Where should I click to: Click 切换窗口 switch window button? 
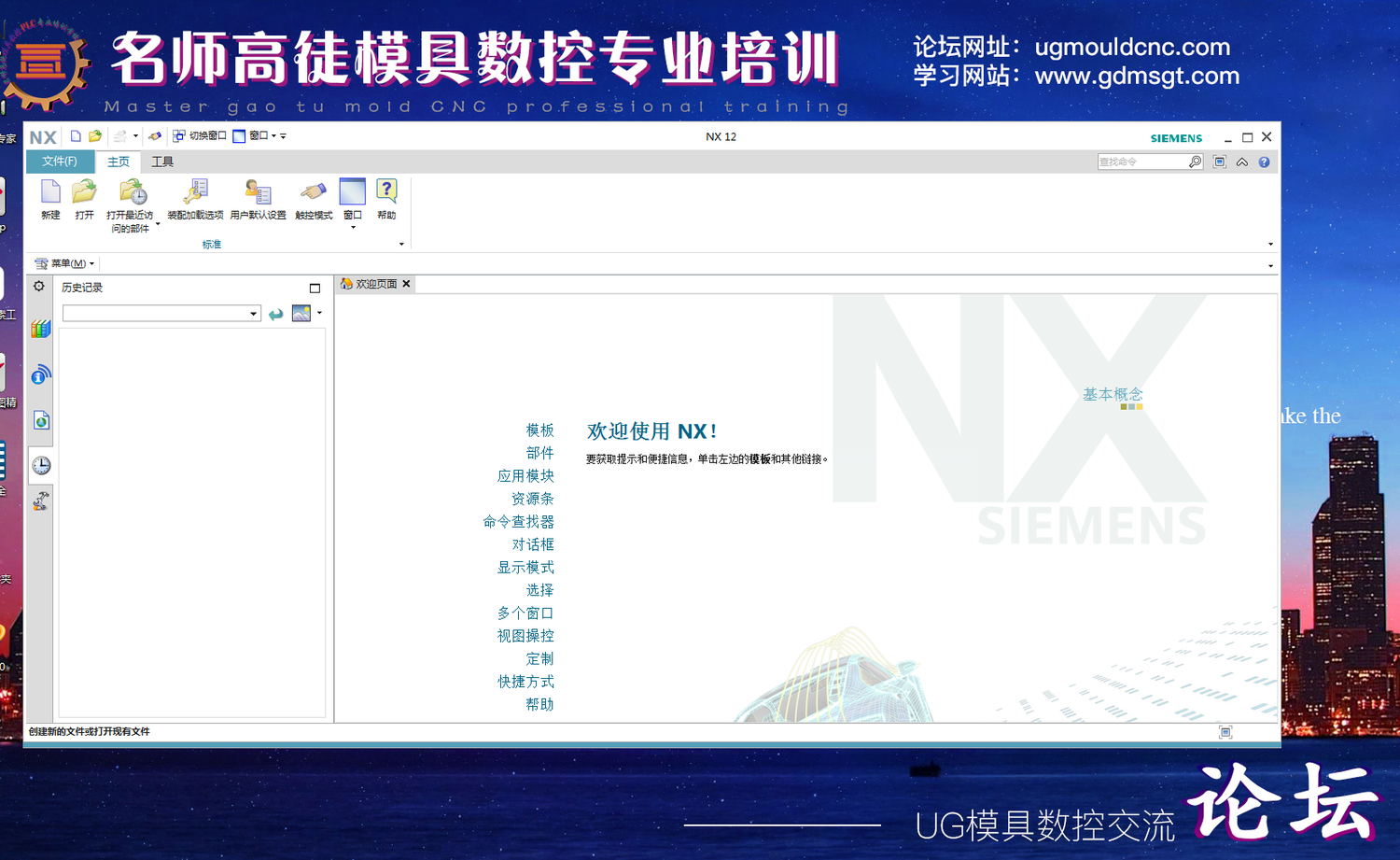tap(200, 136)
